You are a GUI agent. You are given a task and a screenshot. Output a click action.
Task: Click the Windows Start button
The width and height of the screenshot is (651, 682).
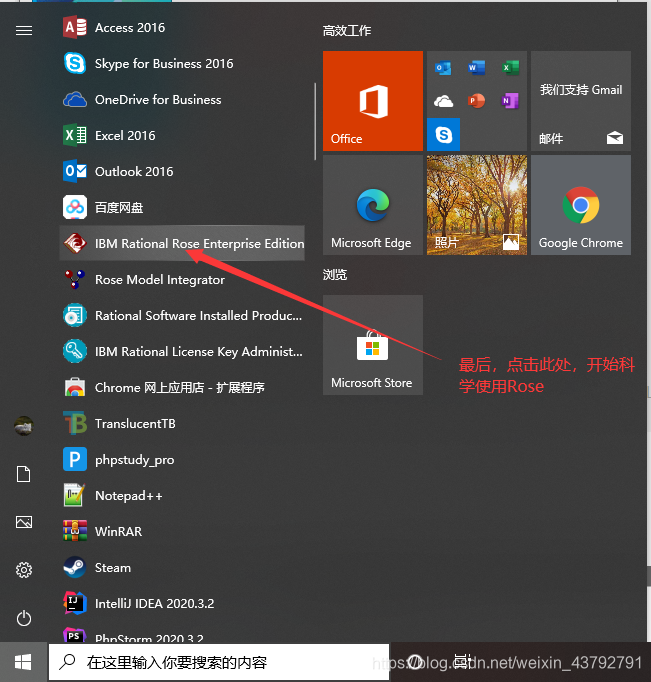pyautogui.click(x=23, y=662)
